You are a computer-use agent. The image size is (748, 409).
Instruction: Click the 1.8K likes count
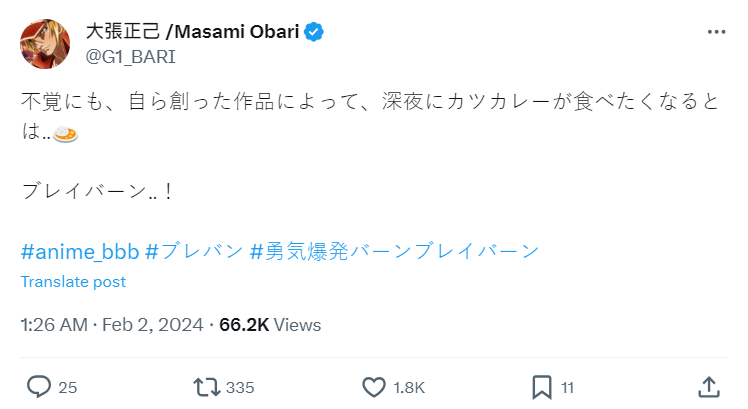(x=407, y=387)
